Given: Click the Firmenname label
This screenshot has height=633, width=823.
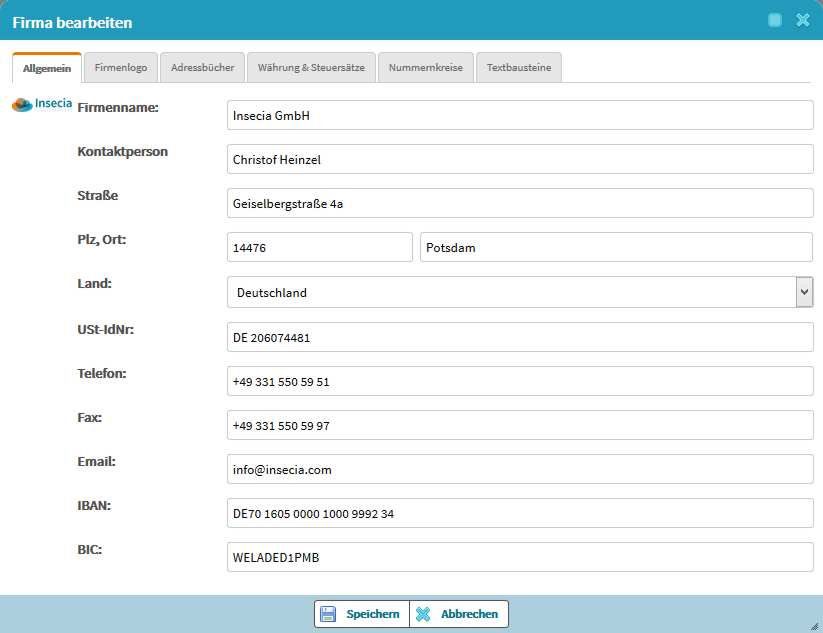Looking at the screenshot, I should click(118, 108).
